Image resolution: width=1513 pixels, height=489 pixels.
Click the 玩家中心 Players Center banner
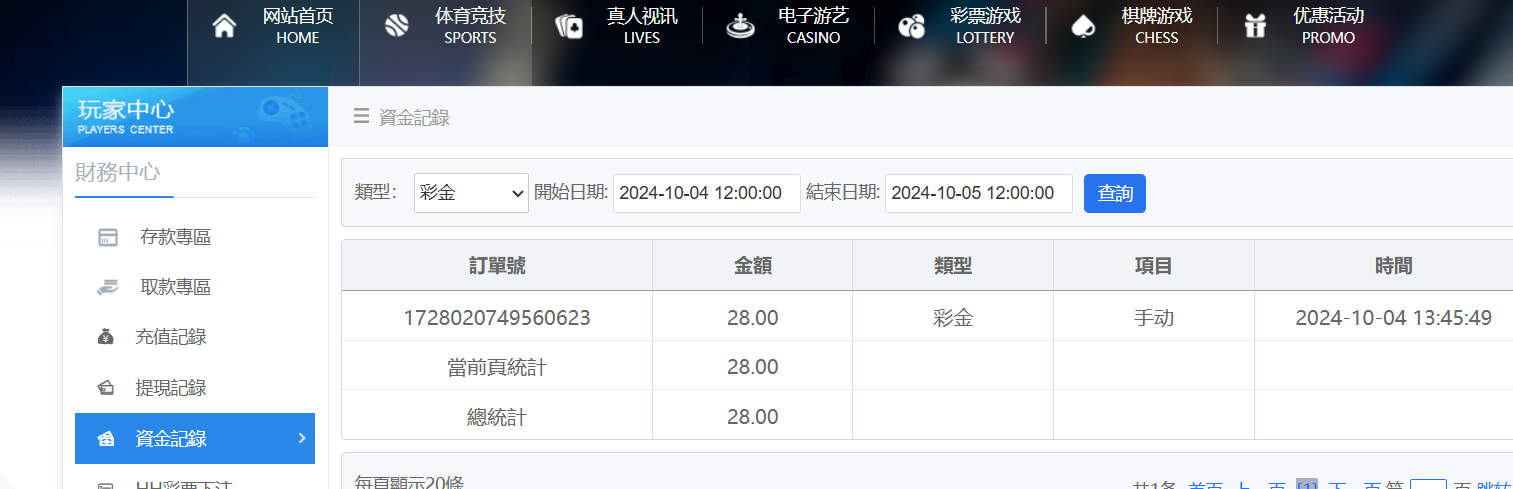tap(195, 117)
